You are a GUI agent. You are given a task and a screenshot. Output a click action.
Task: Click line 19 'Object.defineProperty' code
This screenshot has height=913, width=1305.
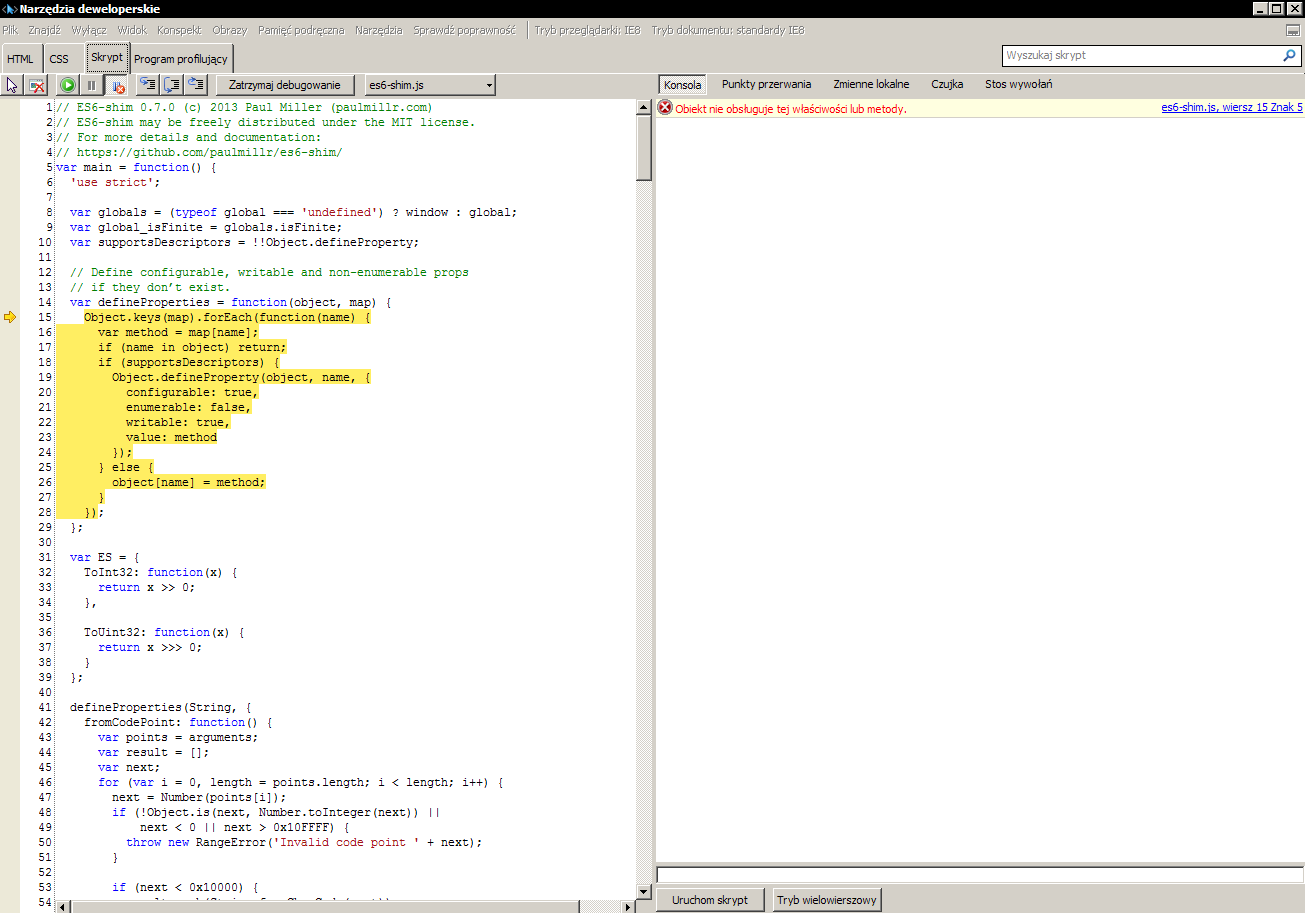(x=241, y=377)
